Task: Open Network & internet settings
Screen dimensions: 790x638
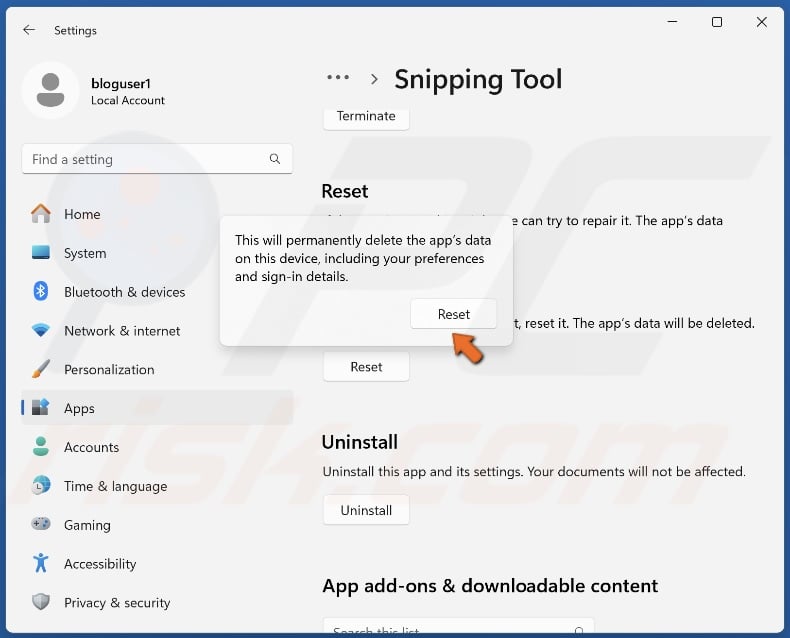Action: point(157,331)
